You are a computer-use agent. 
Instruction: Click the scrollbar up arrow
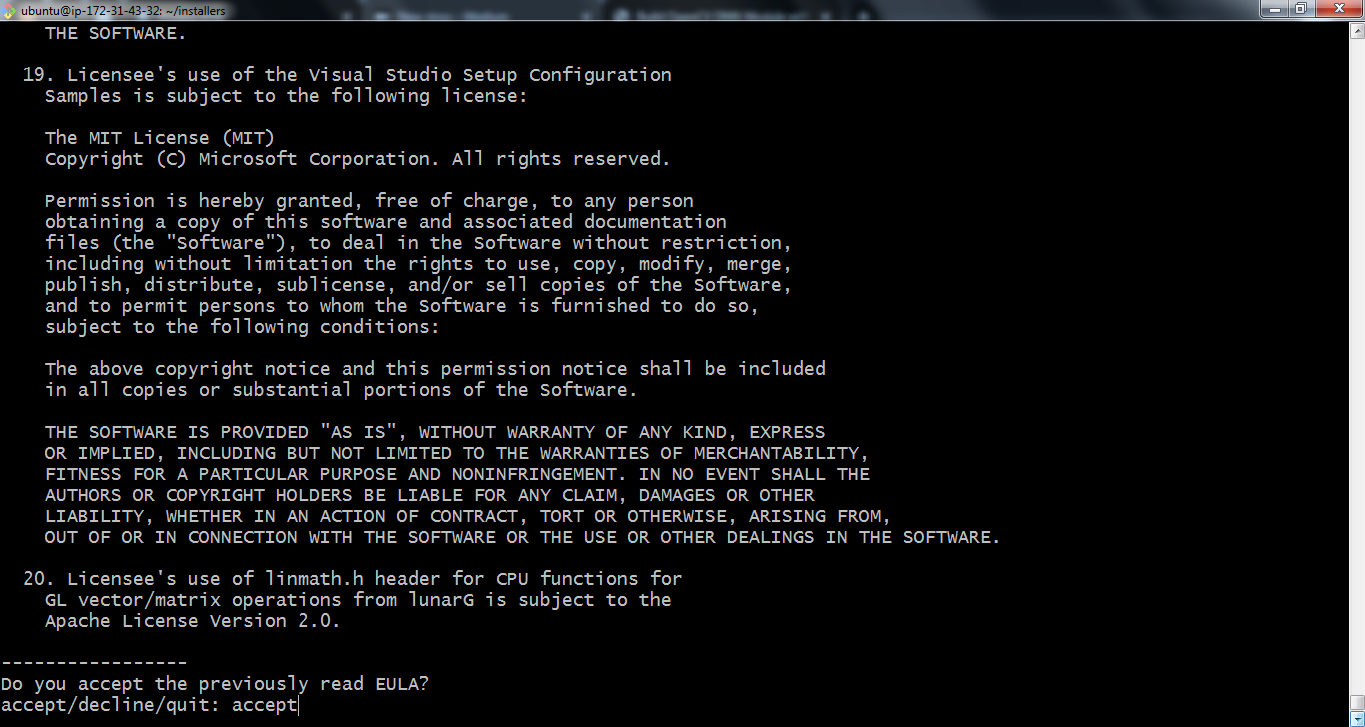[1356, 29]
